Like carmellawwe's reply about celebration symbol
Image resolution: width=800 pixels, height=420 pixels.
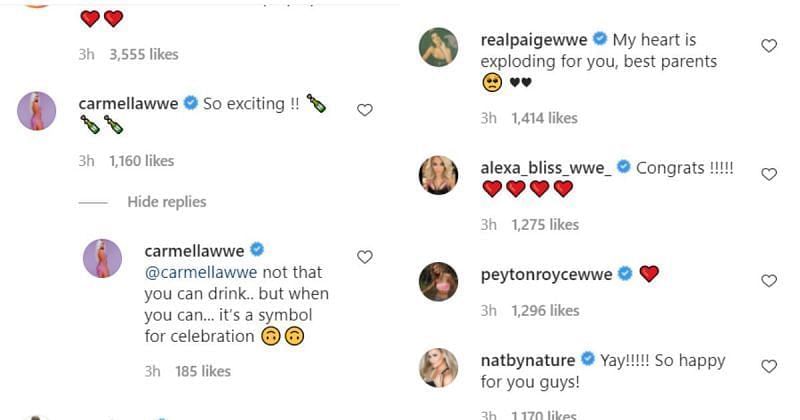[x=365, y=257]
